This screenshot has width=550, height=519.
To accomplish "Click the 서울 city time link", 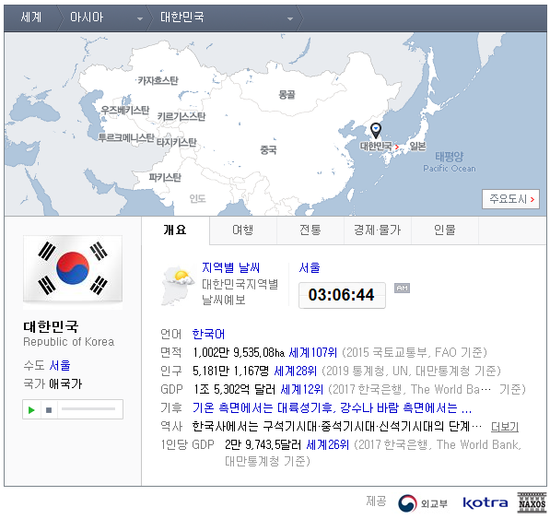I will [309, 268].
